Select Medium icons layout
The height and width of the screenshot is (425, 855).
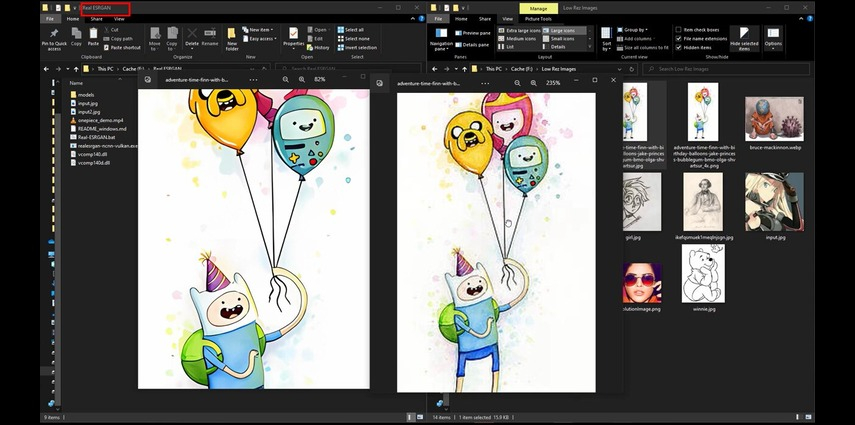(517, 39)
